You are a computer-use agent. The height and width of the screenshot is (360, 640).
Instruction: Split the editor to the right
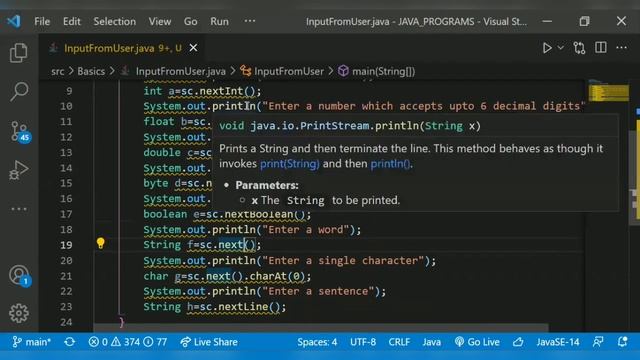coord(600,48)
